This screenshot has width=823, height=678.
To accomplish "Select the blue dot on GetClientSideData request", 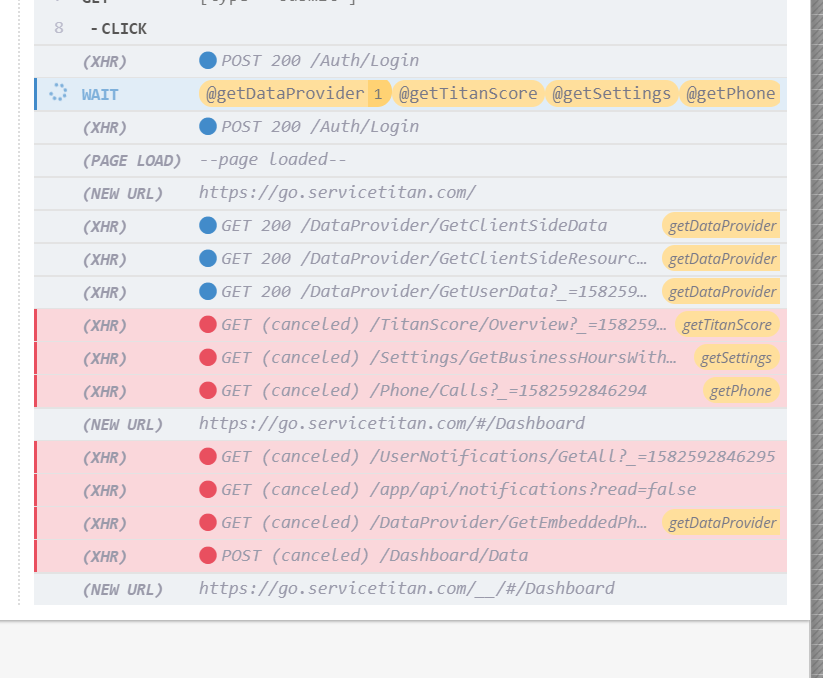I will tap(207, 226).
